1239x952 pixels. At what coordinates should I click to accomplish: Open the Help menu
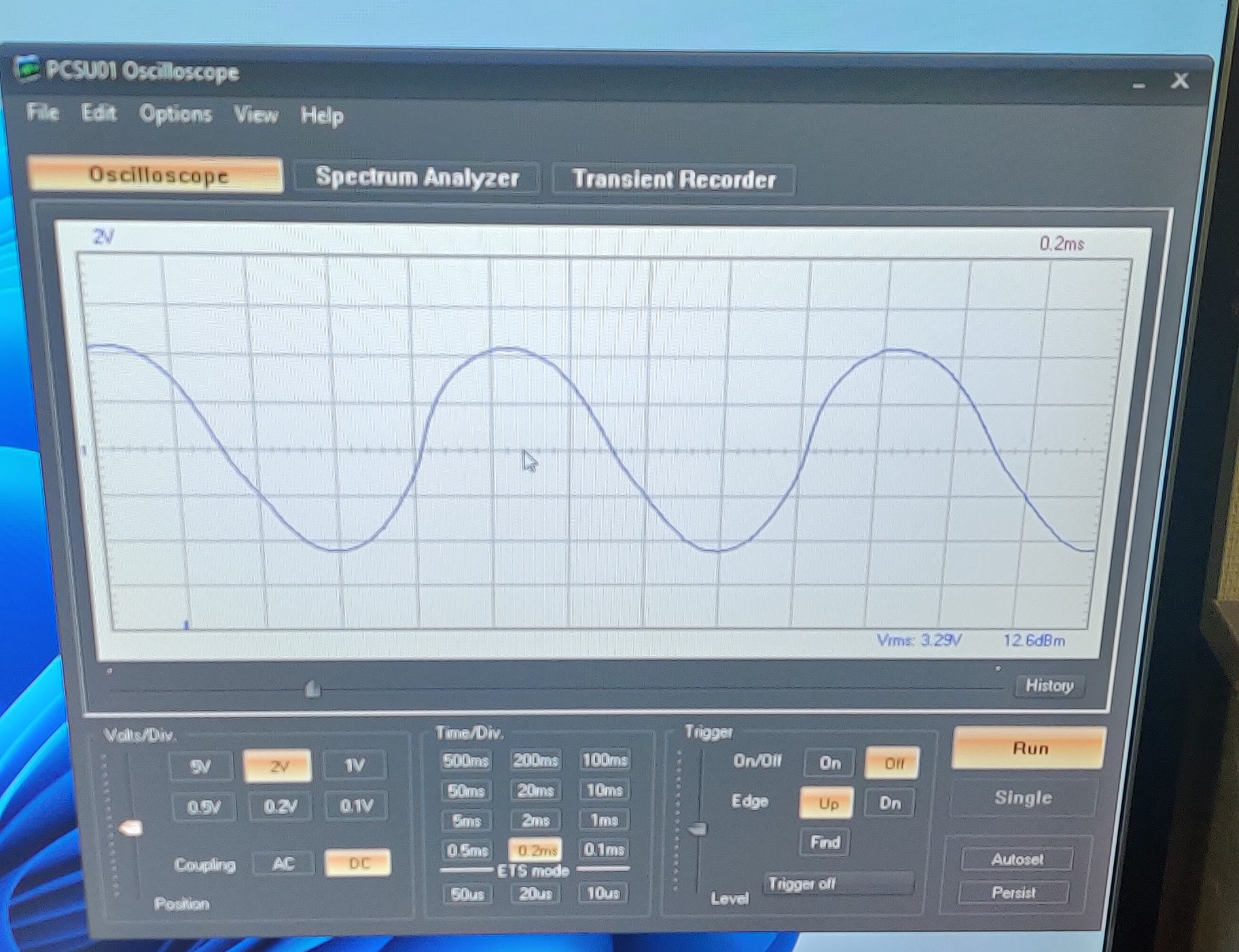click(322, 115)
